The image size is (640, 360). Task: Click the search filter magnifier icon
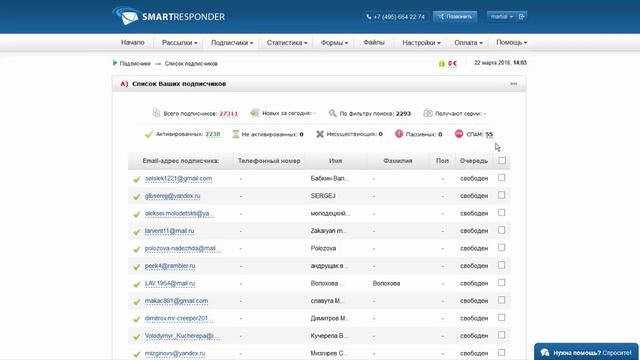coord(333,113)
